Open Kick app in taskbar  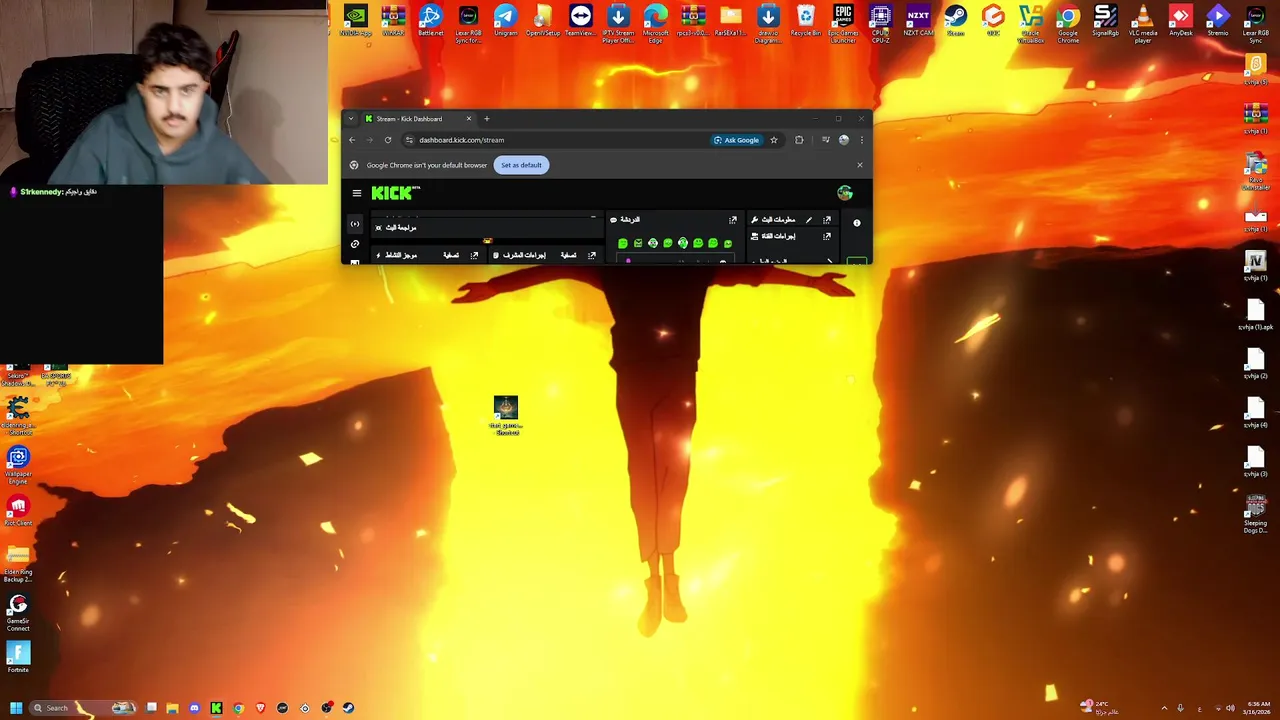coord(216,708)
